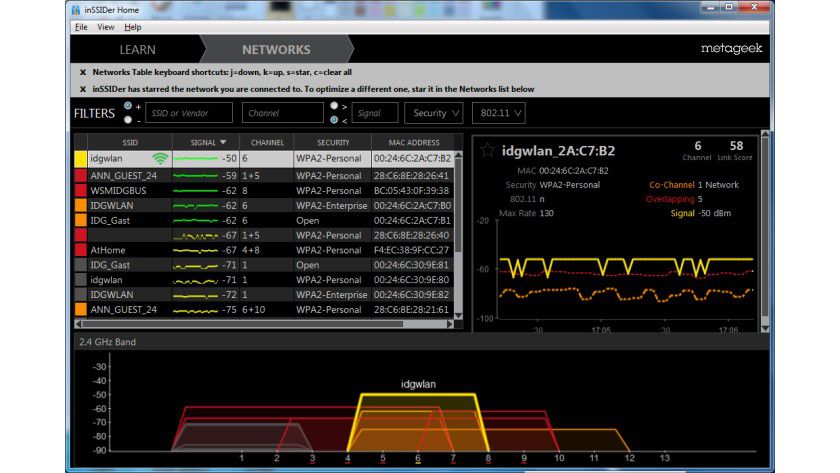Click the networks table horizontal scrollbar
840x473 pixels.
point(242,324)
